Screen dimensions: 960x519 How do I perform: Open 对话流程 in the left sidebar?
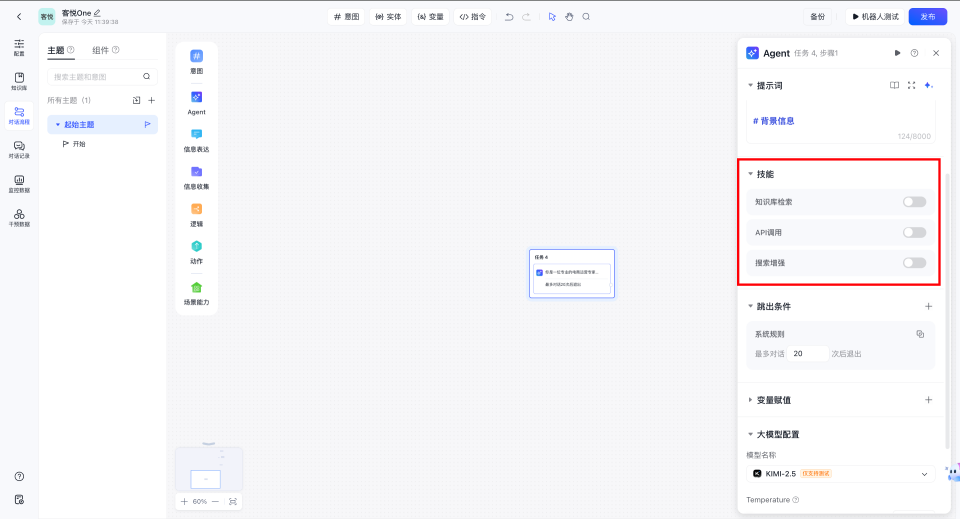click(19, 116)
